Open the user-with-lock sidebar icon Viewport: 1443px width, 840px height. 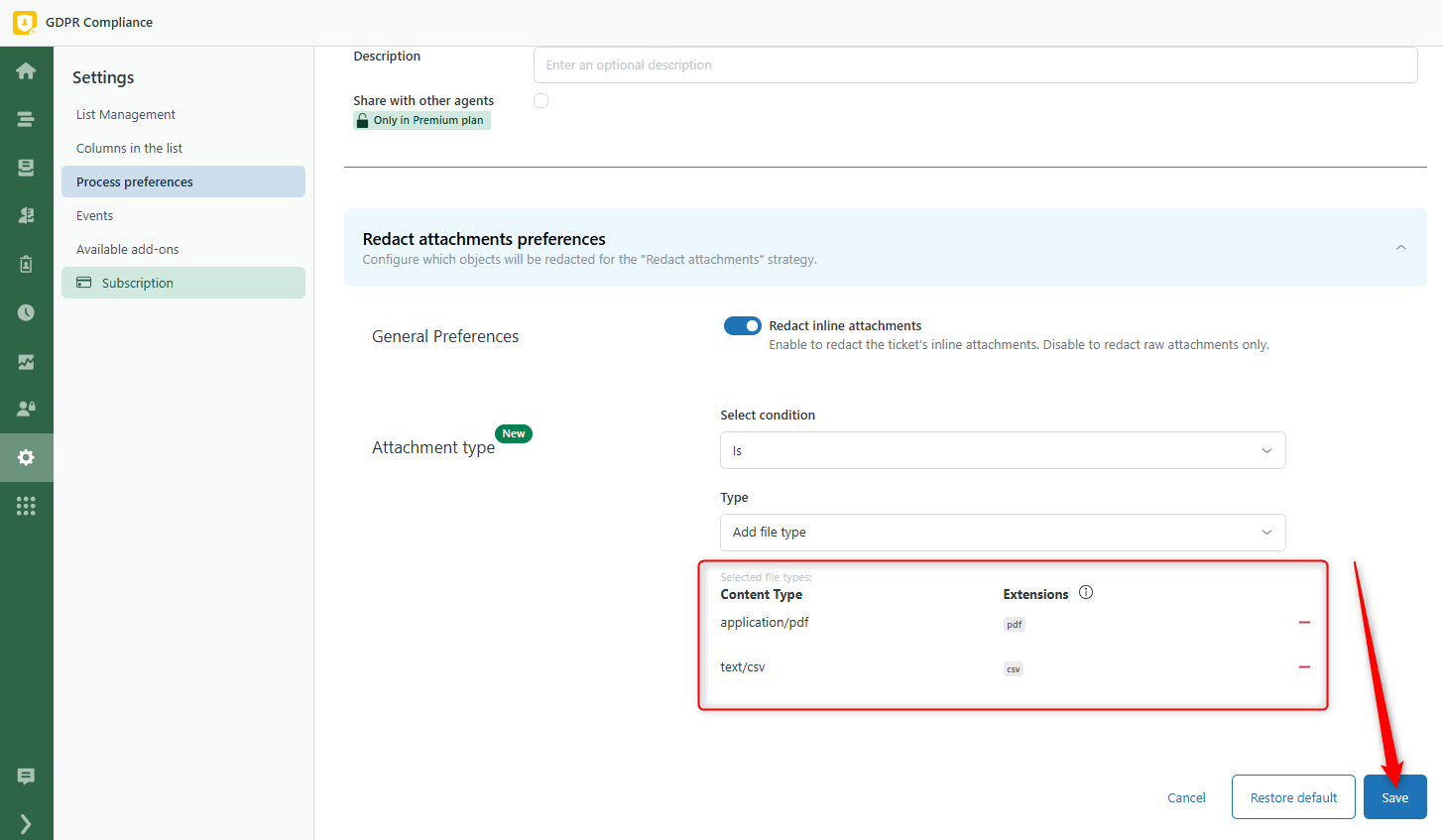[27, 409]
